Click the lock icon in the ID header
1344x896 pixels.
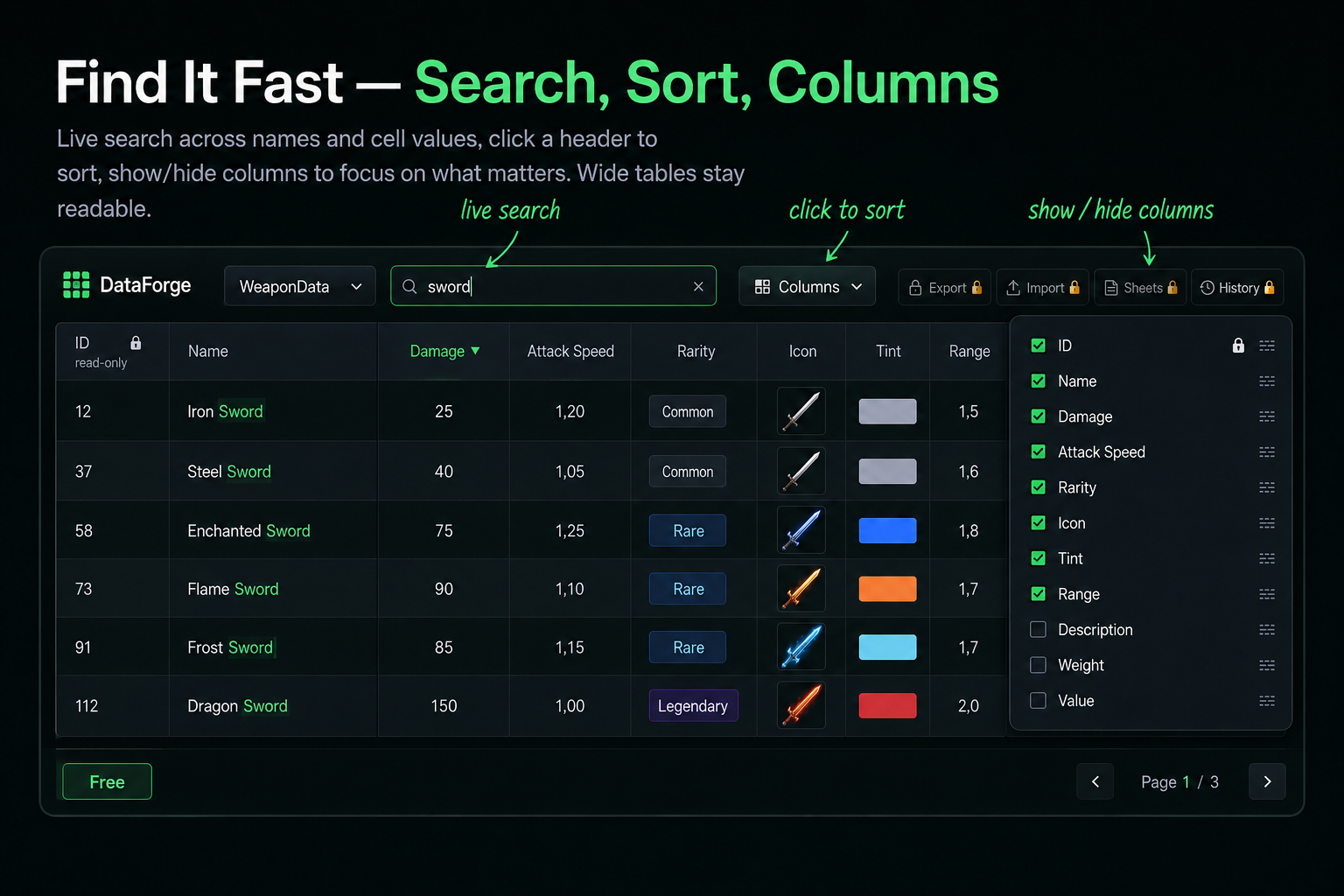point(136,342)
